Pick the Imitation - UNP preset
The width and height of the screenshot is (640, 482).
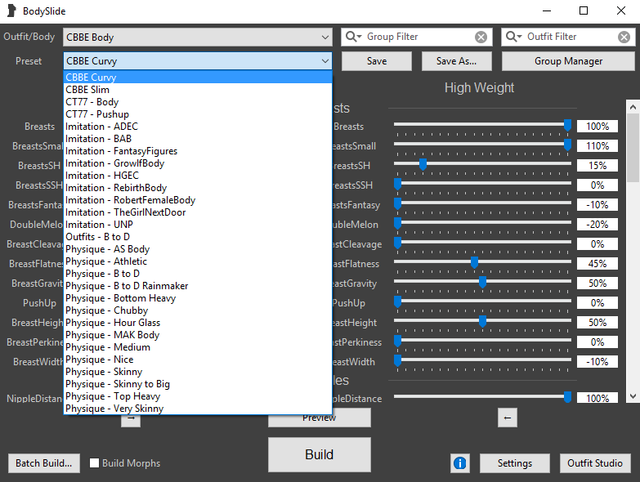point(198,224)
